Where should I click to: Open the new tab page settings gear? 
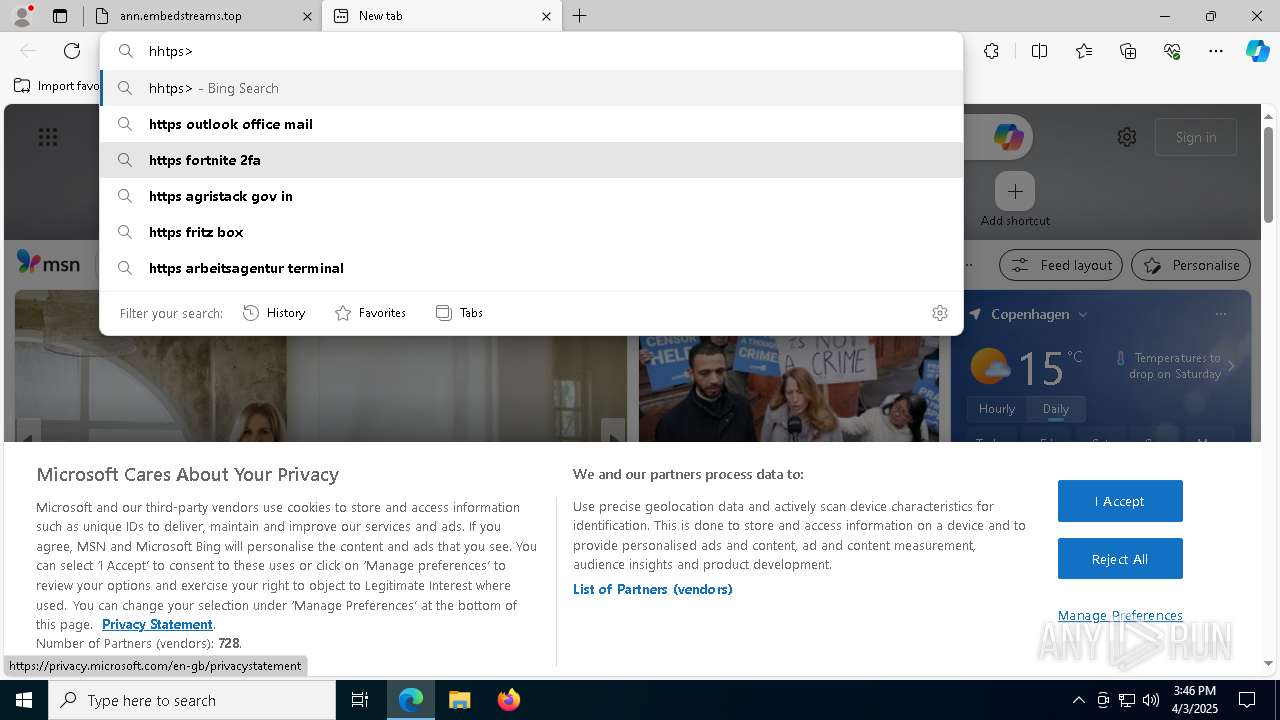click(1127, 137)
